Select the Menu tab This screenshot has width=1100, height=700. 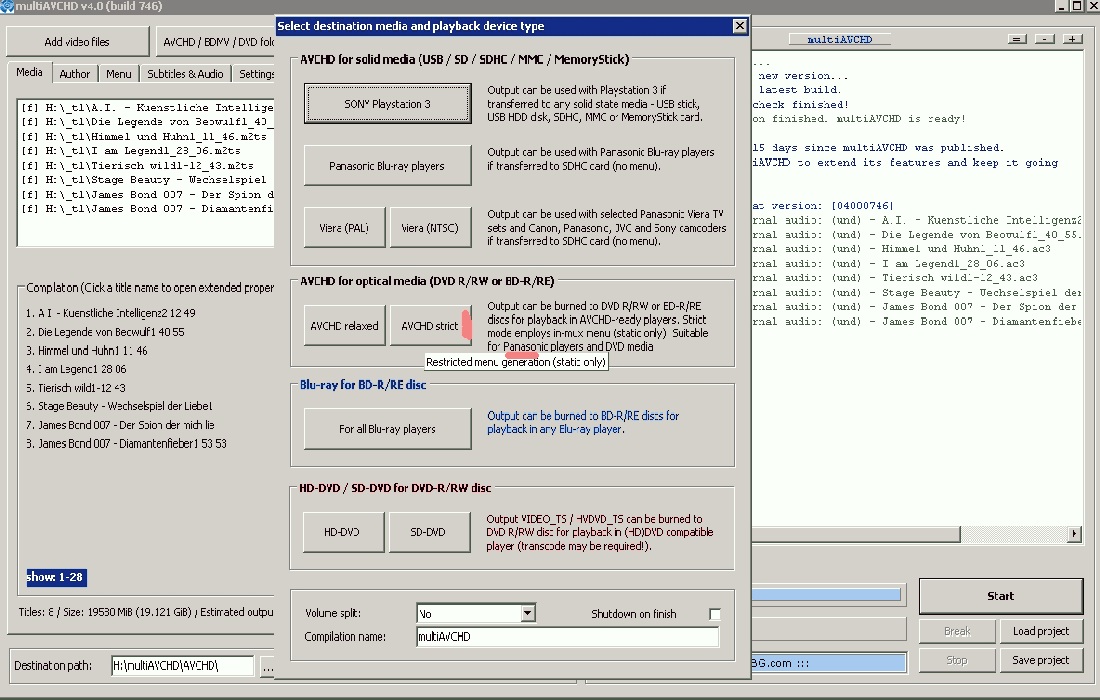(118, 74)
